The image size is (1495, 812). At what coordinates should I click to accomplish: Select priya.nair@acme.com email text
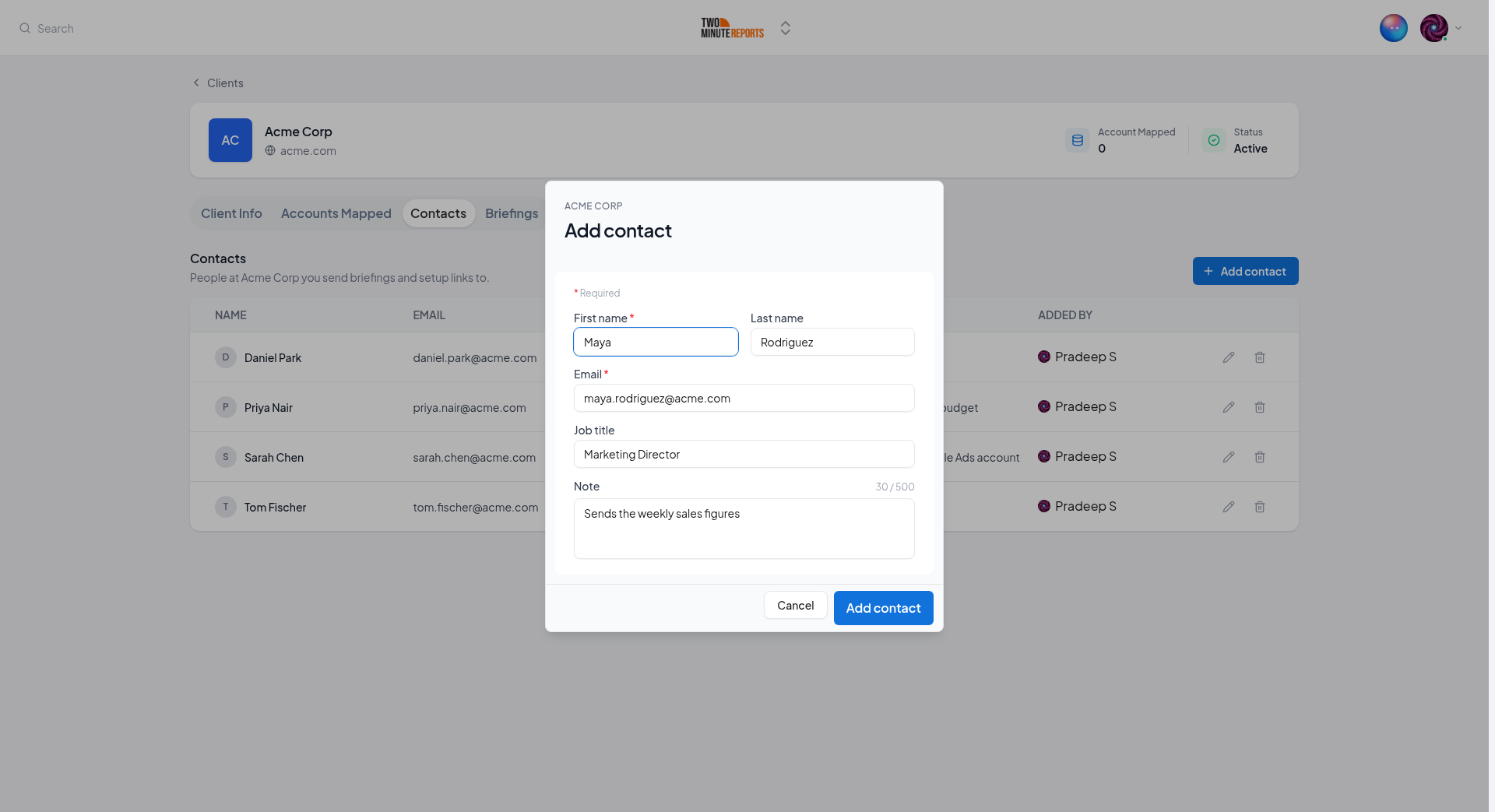470,408
